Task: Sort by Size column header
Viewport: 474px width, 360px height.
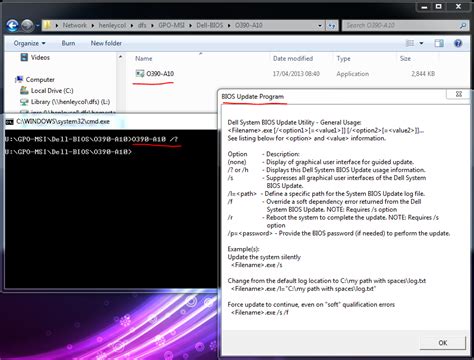Action: point(405,59)
